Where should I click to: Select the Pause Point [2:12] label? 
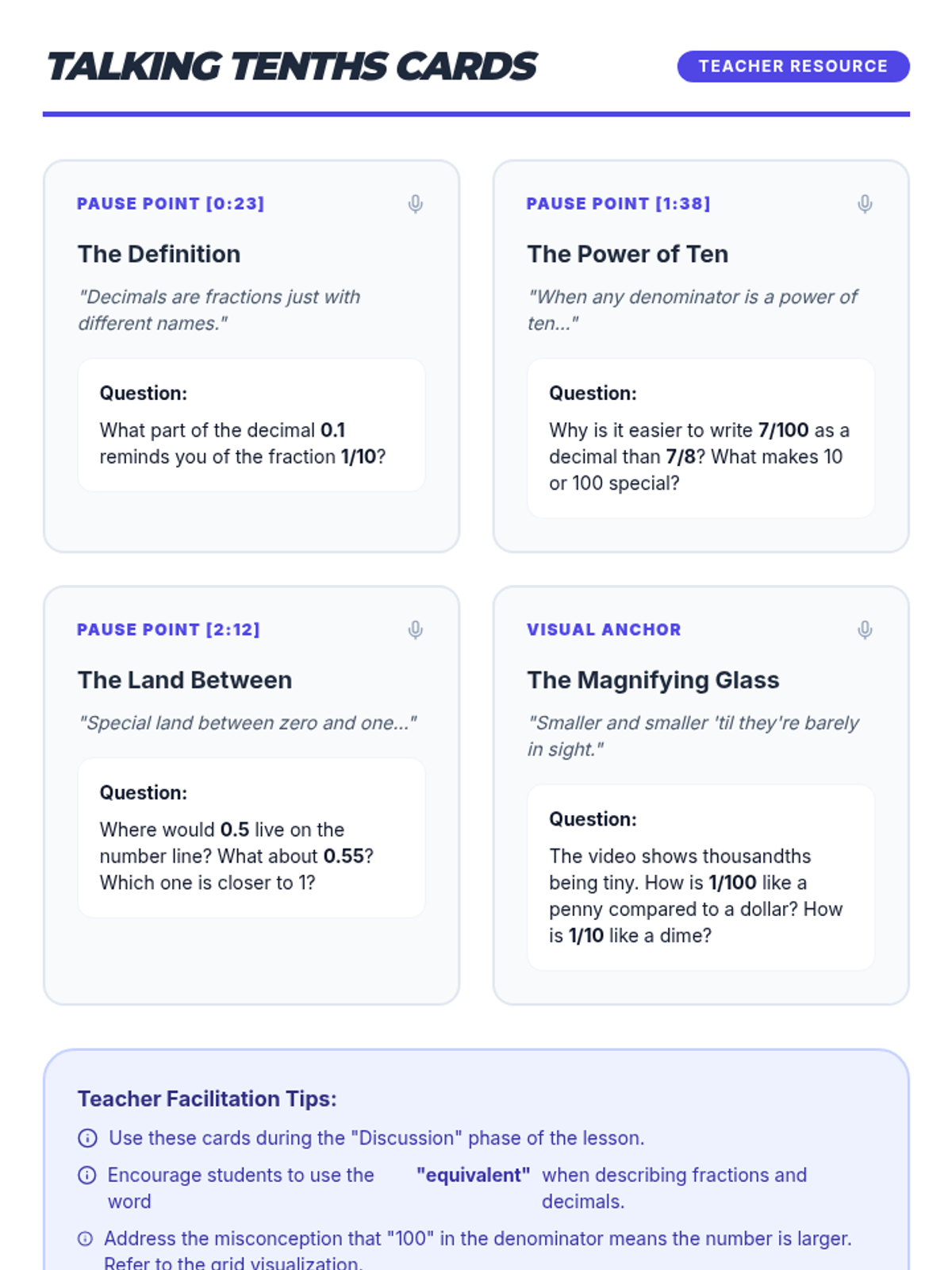168,630
